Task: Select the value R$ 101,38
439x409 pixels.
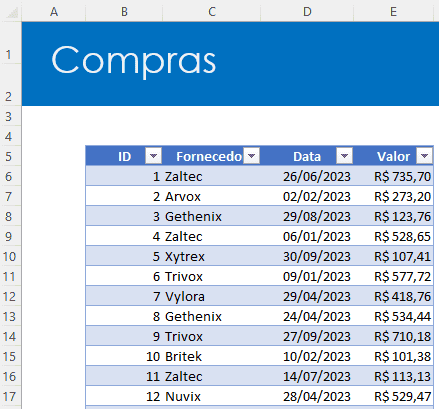Action: (x=393, y=356)
